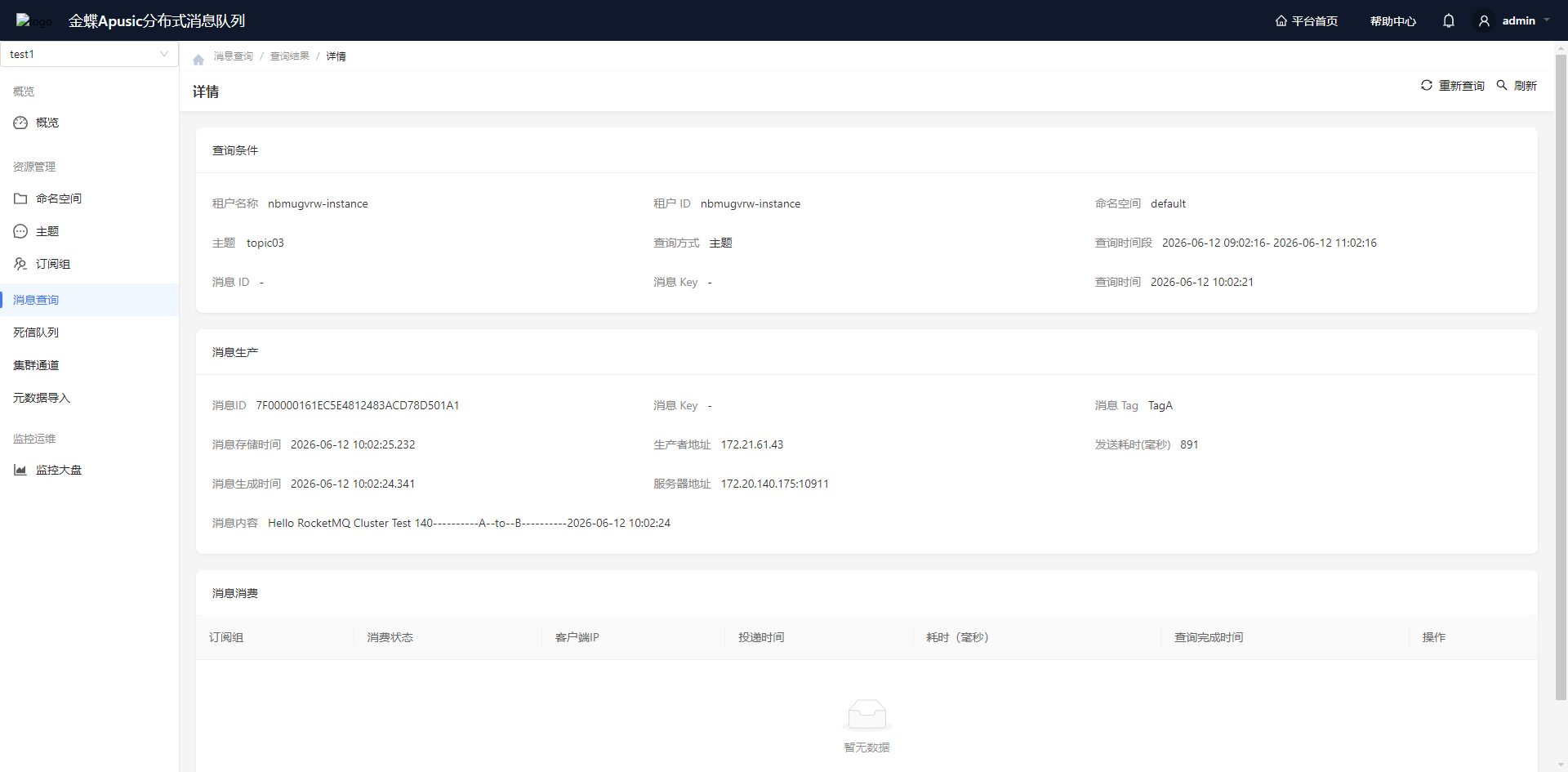Open the test1 instance dropdown
Screen dimensions: 1568x772
coord(89,54)
